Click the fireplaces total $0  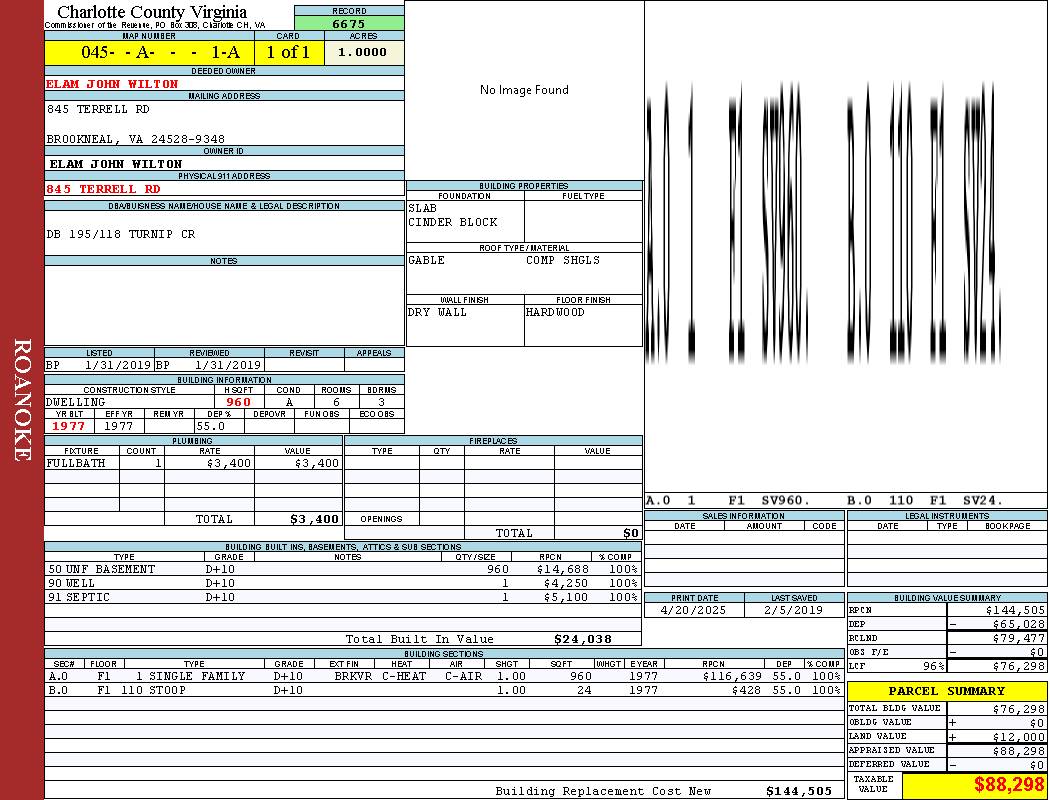[x=631, y=534]
